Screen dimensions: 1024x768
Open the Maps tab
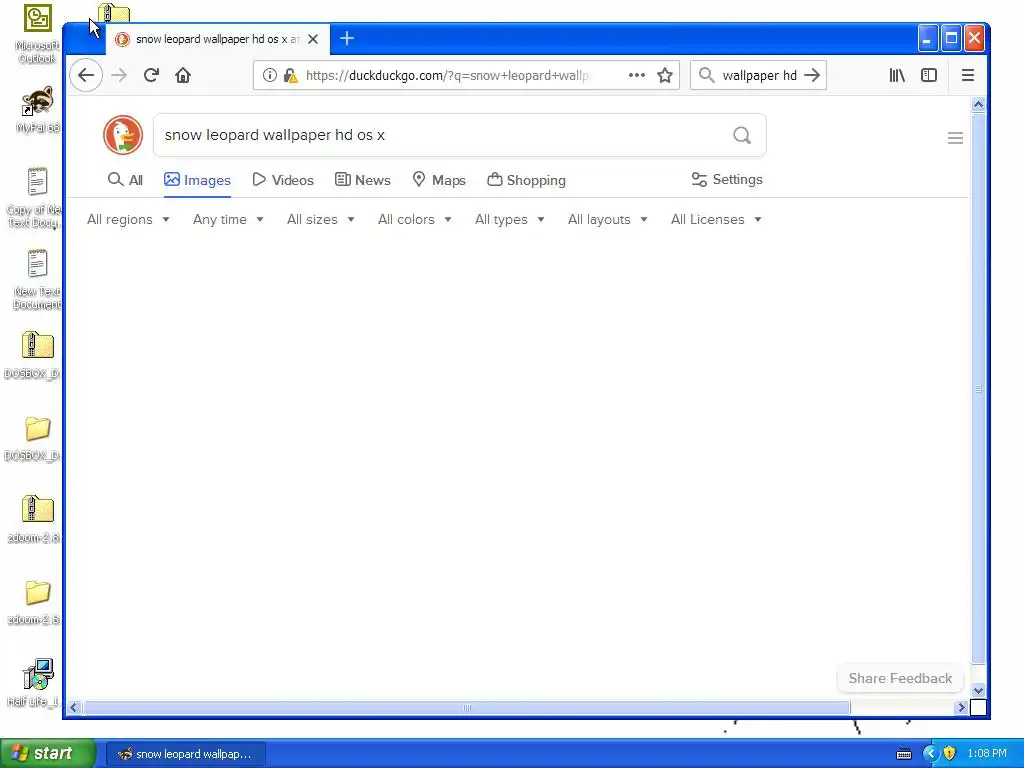pyautogui.click(x=439, y=180)
